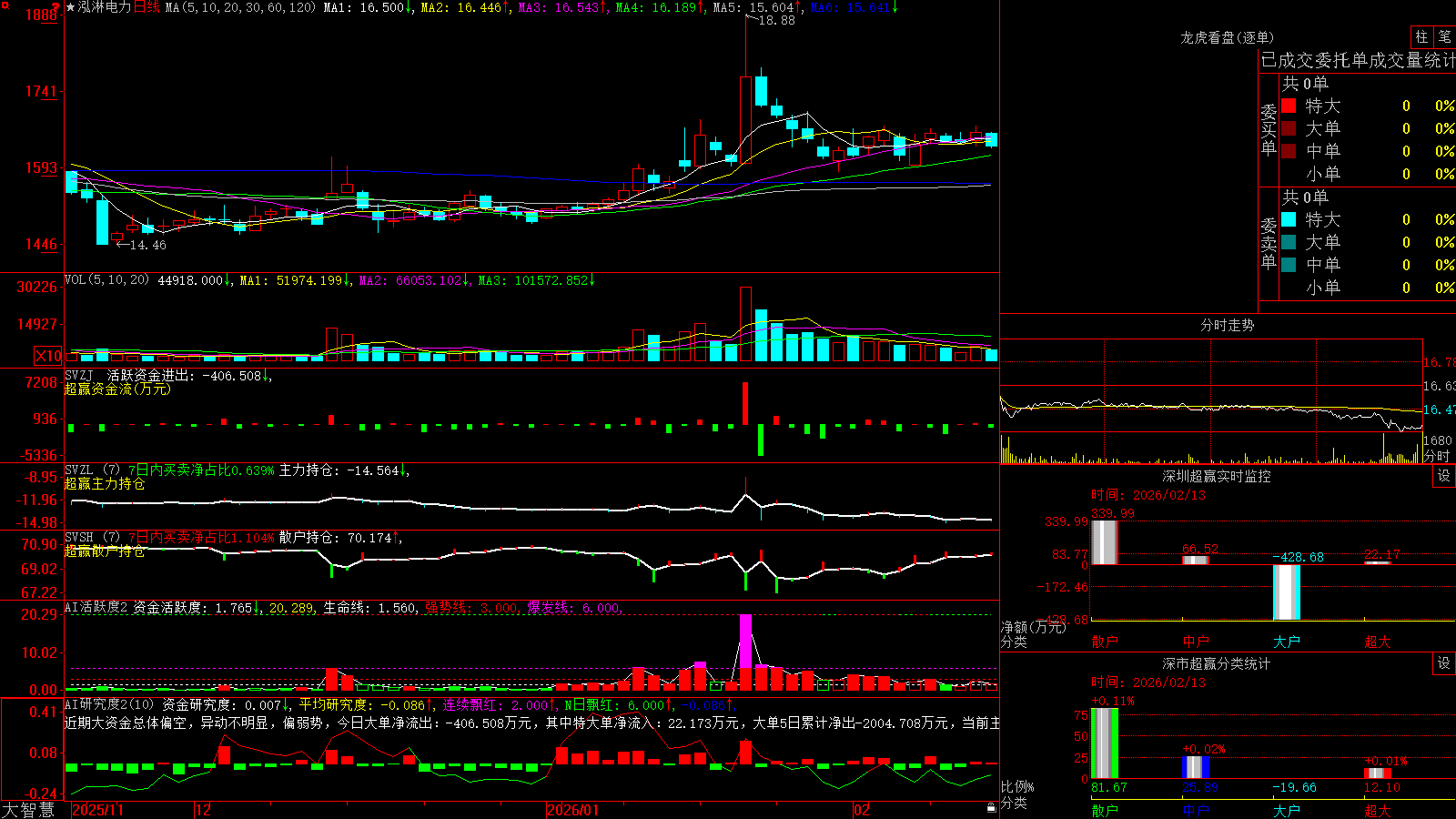
Task: Click the 已成交委托单成交量统计 header
Action: pos(1358,60)
